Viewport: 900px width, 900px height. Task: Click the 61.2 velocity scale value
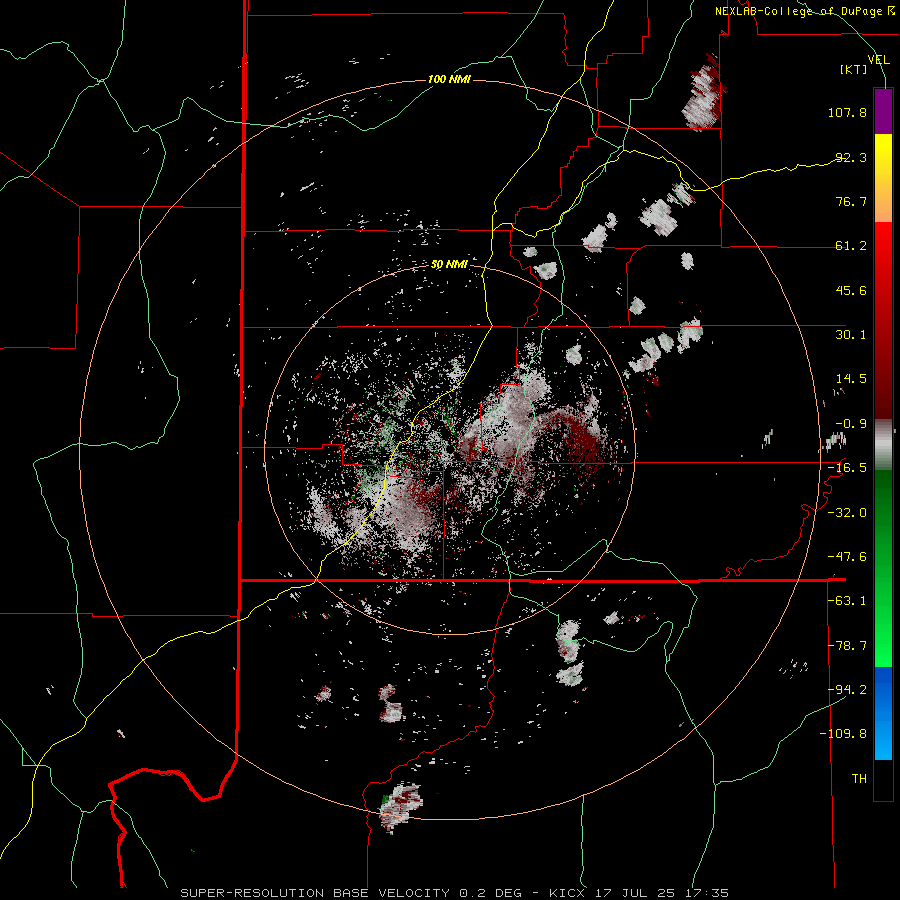coord(851,246)
